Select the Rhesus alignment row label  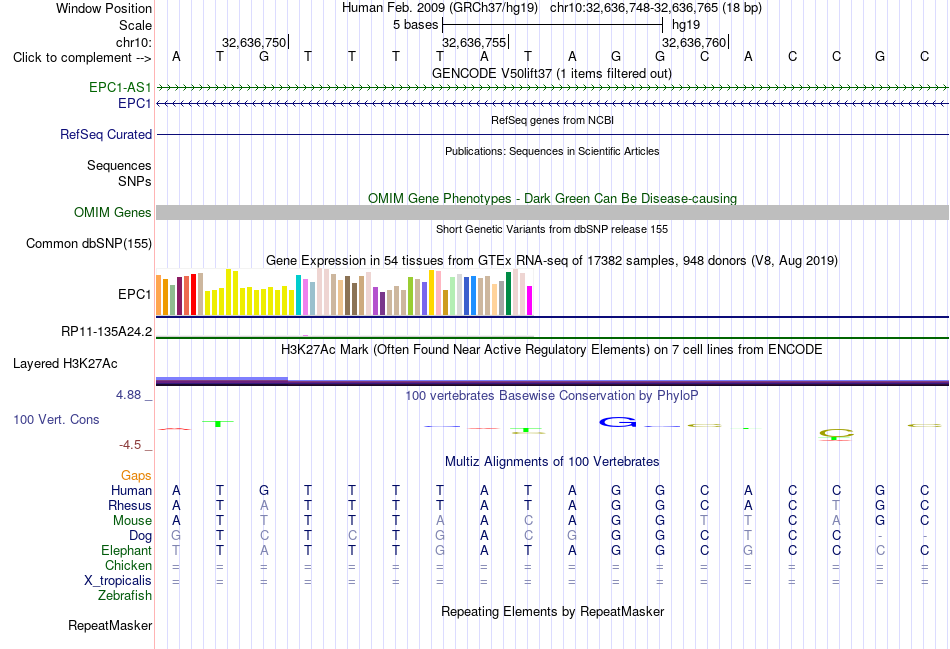pyautogui.click(x=130, y=505)
